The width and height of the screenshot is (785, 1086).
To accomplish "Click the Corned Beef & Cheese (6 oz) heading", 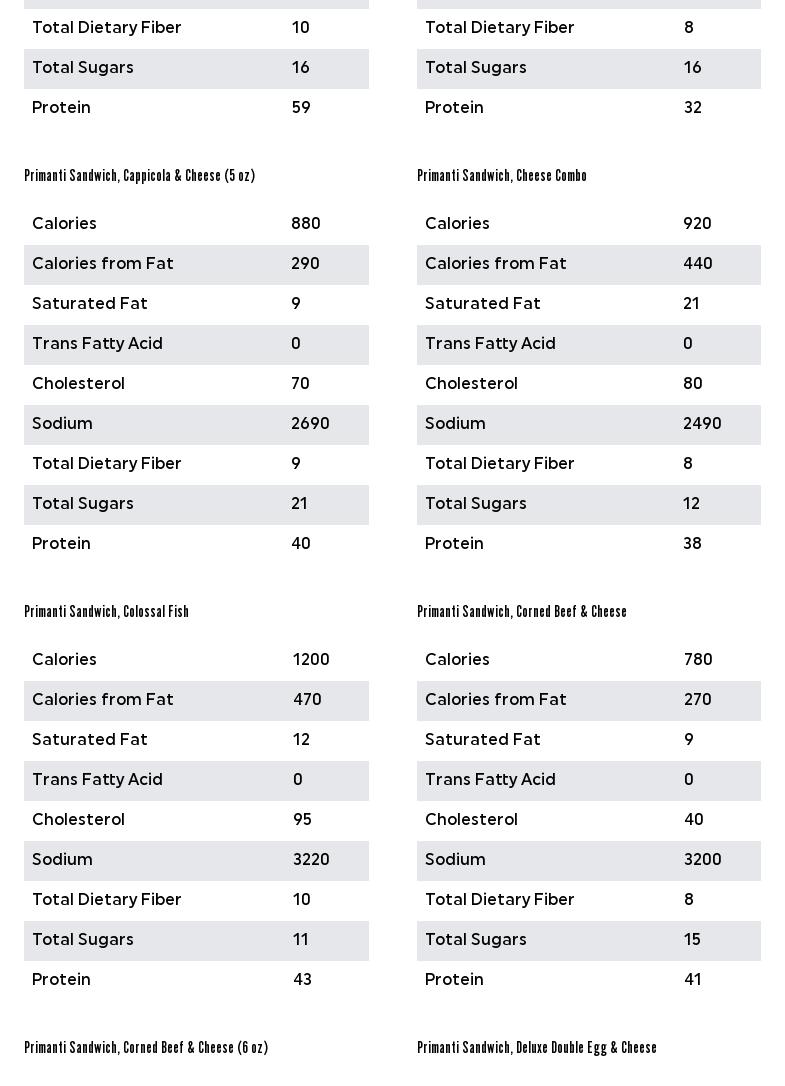I will pyautogui.click(x=146, y=1048).
